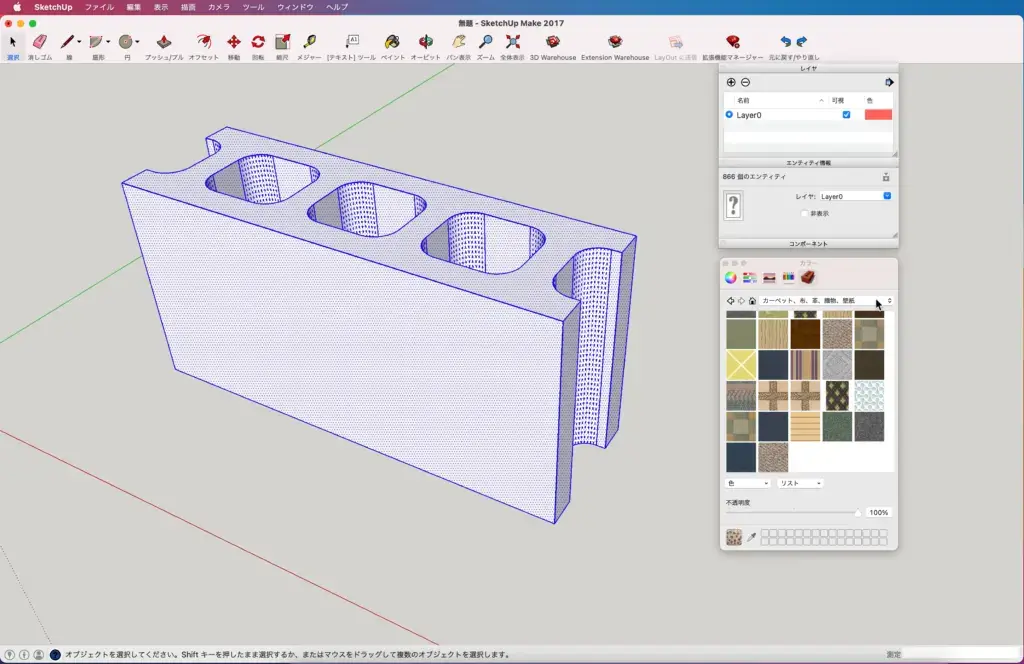
Task: Open the 表示 (View) menu
Action: click(x=161, y=7)
